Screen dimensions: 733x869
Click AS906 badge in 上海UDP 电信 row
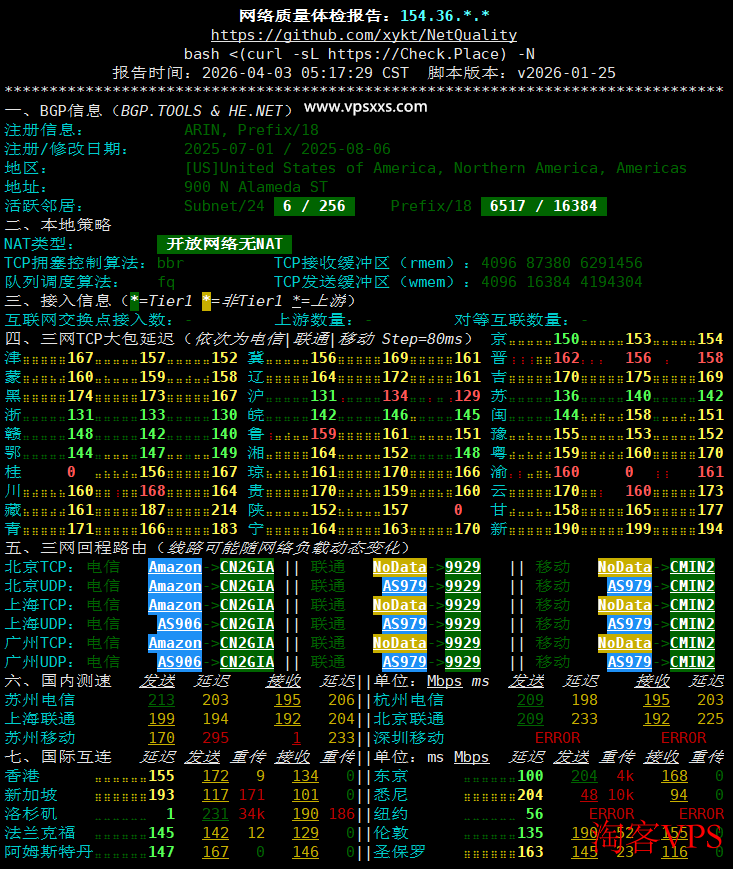(x=179, y=624)
